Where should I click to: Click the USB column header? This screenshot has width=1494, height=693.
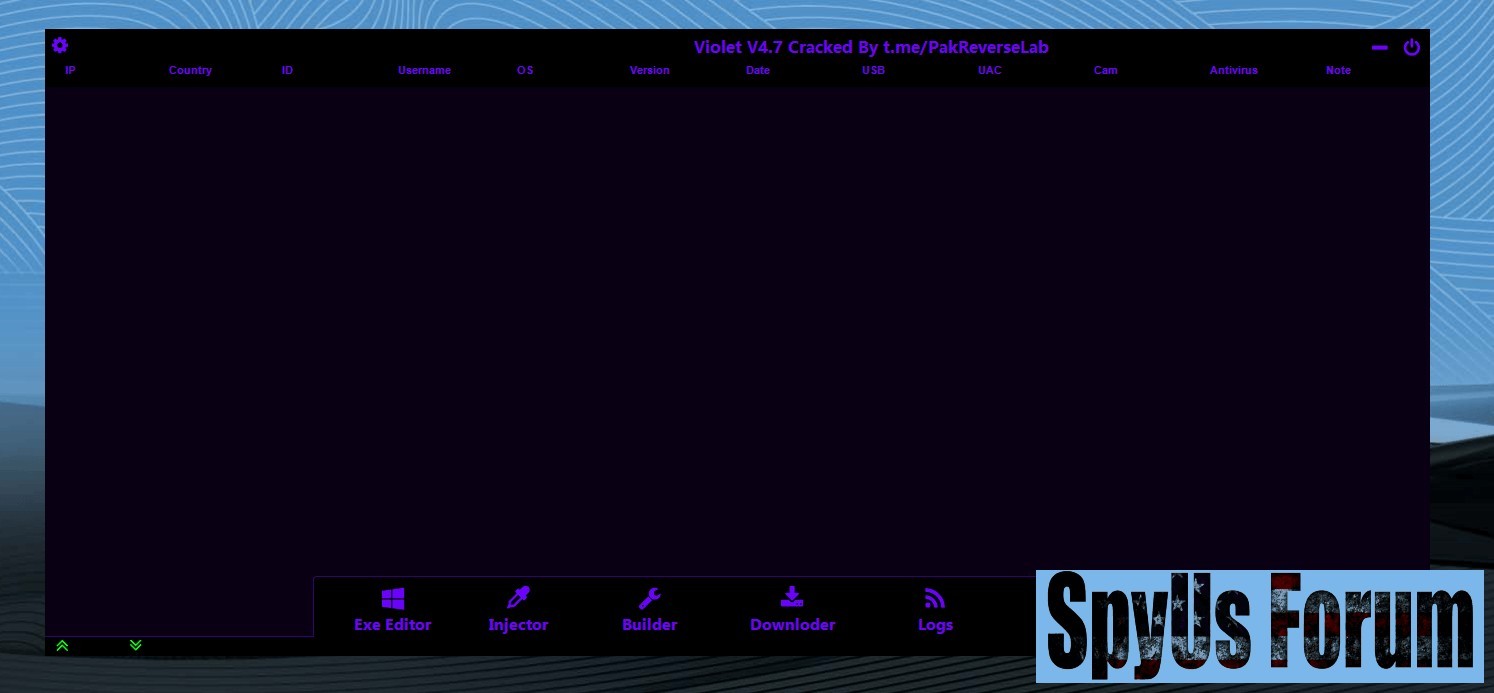873,71
